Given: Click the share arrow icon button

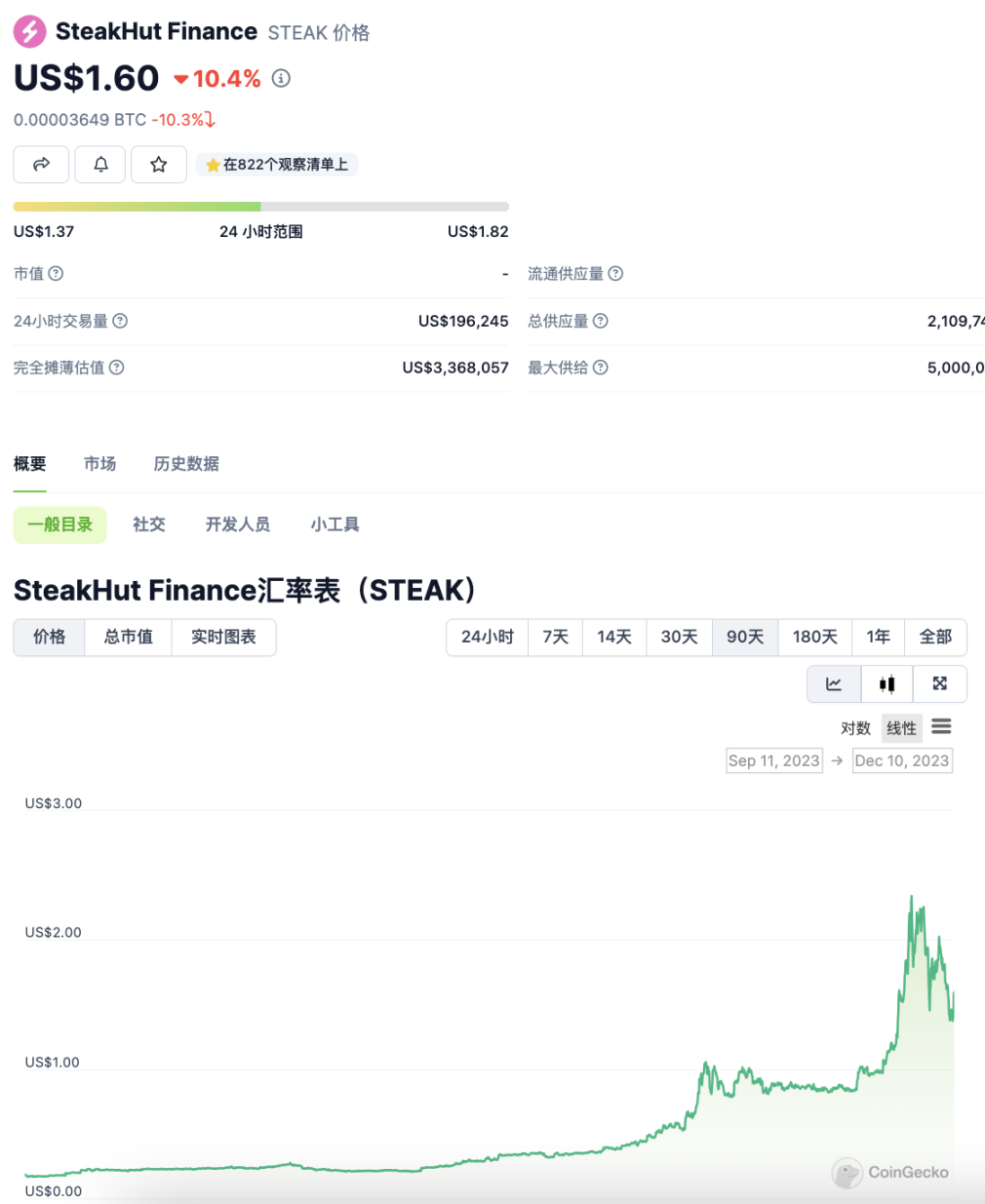Looking at the screenshot, I should 41,165.
